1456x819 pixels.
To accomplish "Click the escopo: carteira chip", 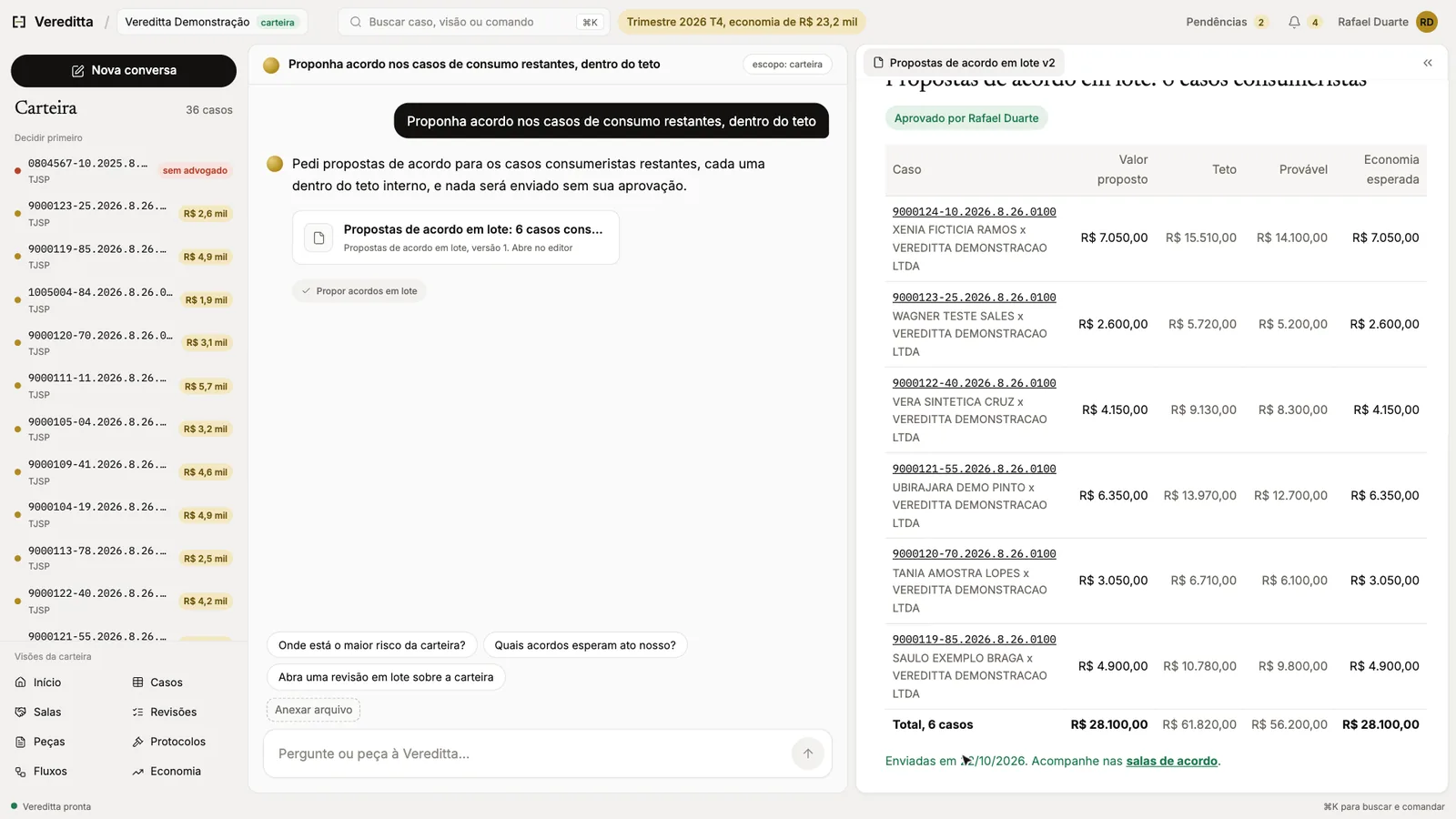I will pyautogui.click(x=787, y=65).
